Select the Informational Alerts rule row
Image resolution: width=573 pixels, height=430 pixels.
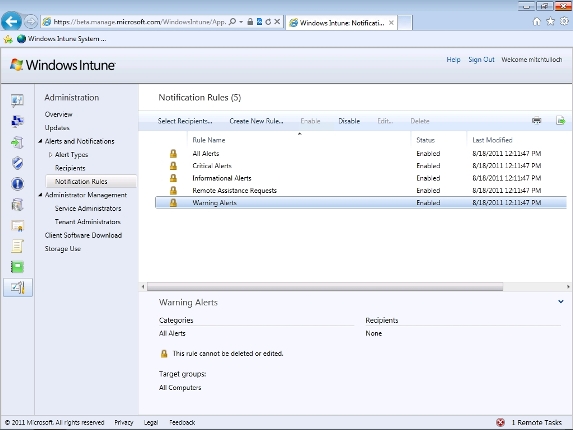[x=361, y=178]
